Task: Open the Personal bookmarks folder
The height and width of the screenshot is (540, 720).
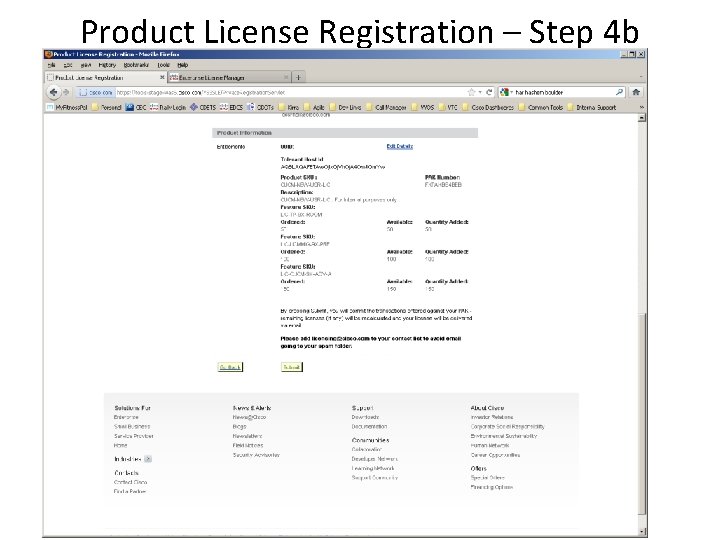Action: (x=107, y=107)
